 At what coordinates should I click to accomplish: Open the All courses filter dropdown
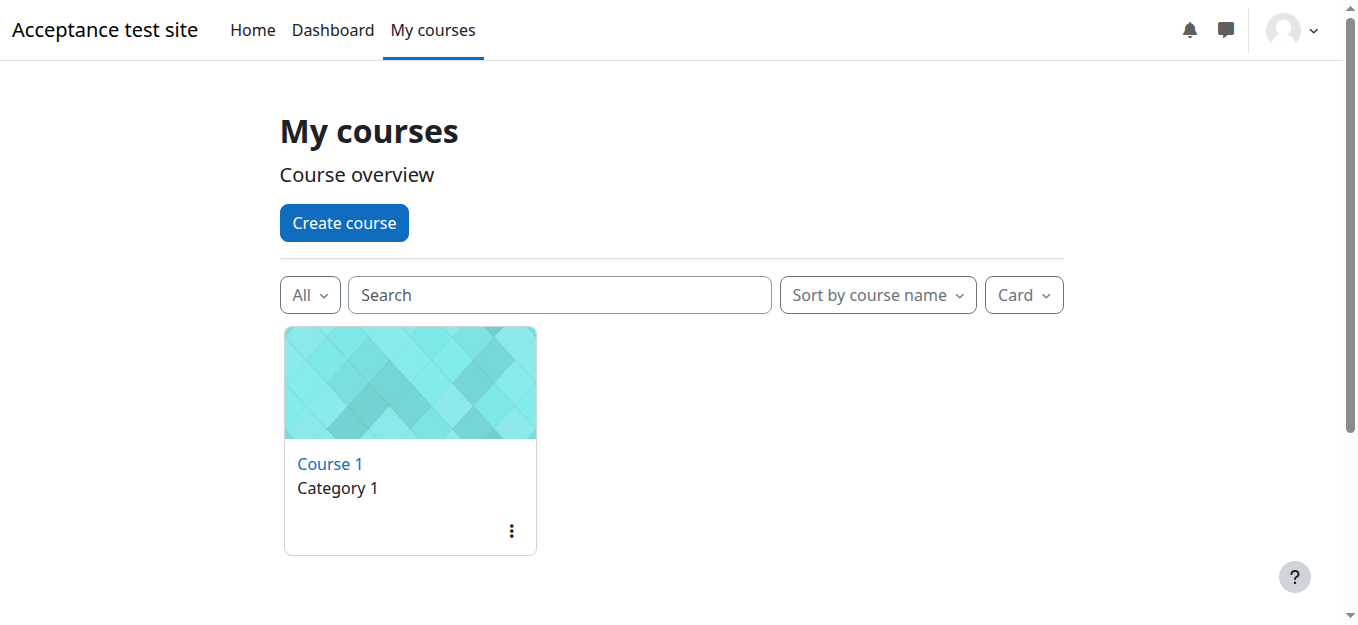click(x=310, y=295)
